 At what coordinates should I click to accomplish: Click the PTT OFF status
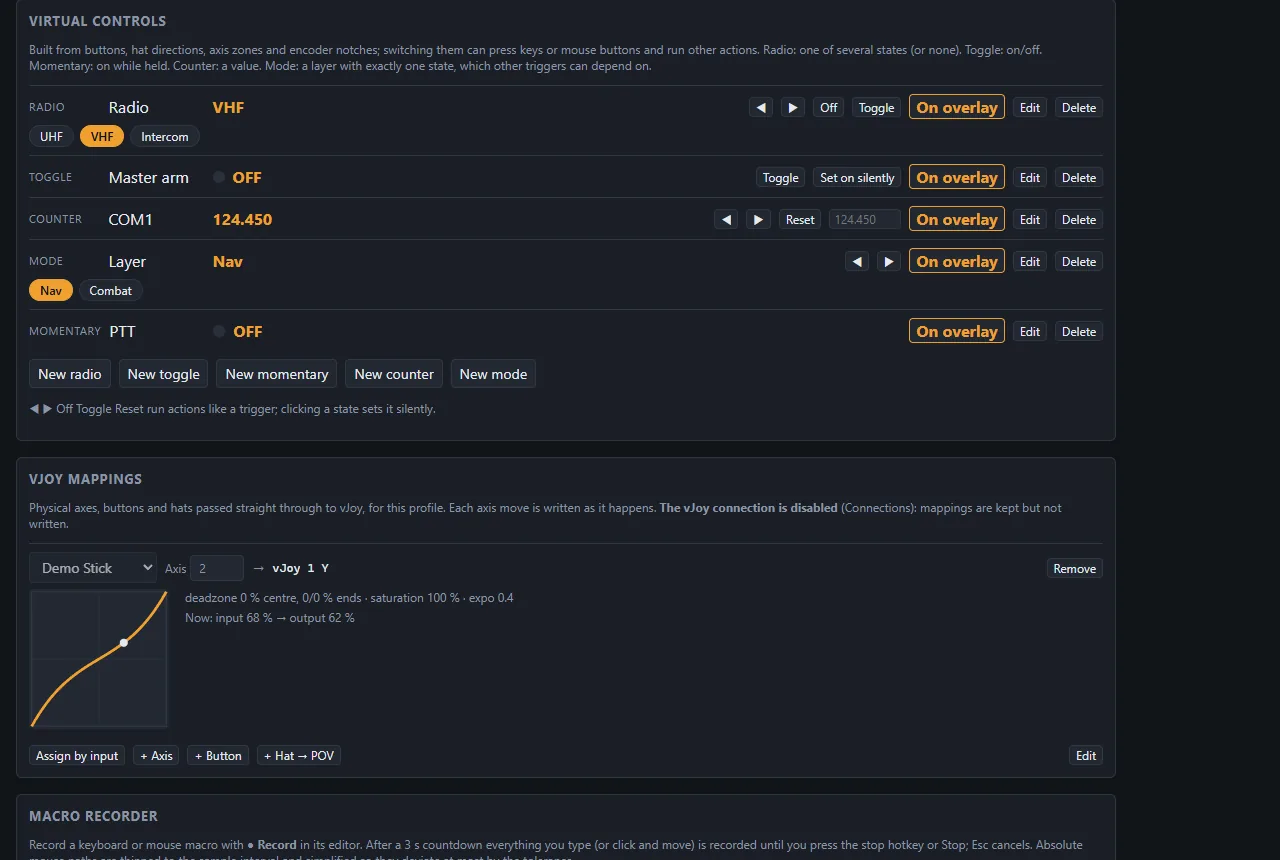(x=248, y=331)
